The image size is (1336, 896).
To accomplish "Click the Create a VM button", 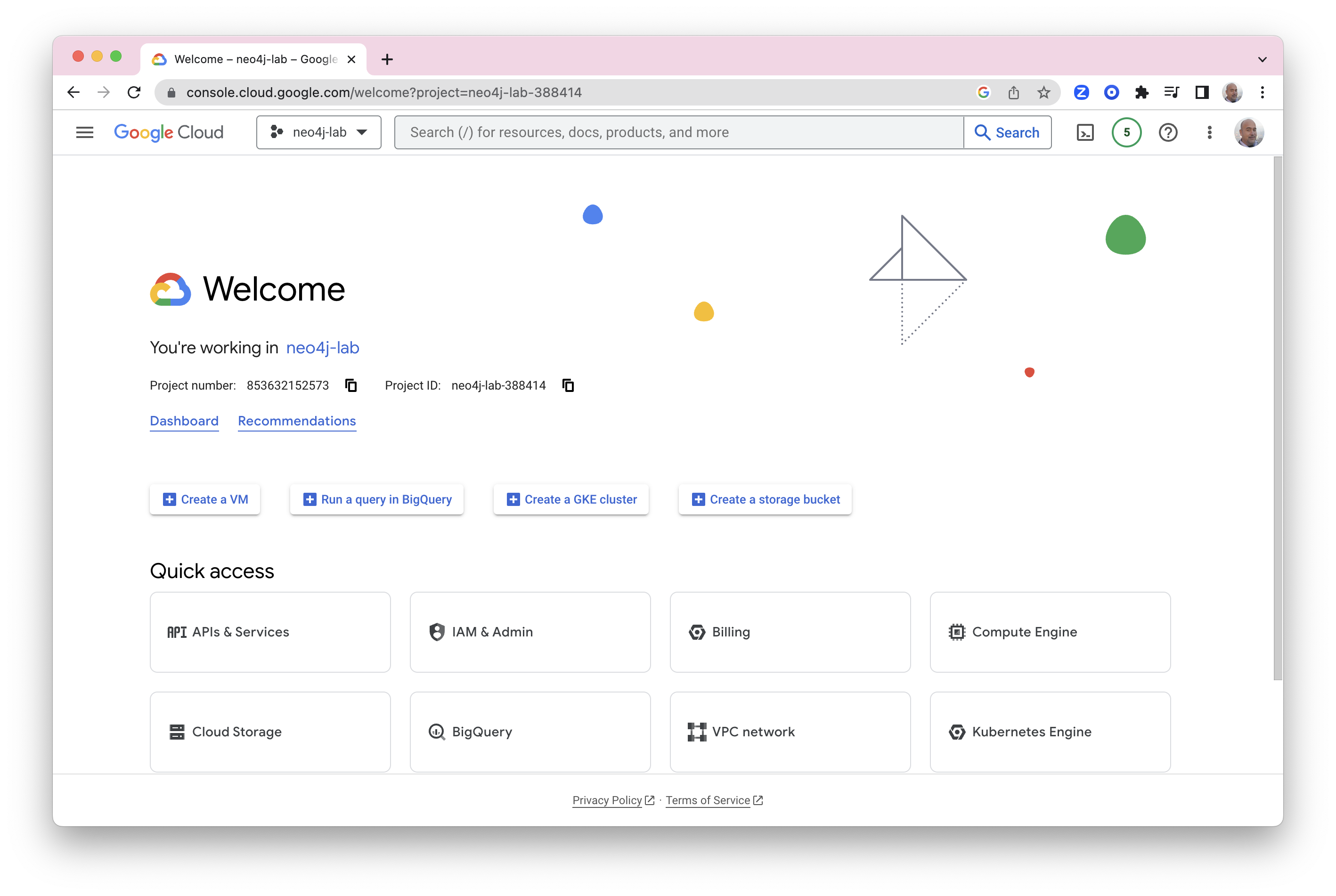I will pyautogui.click(x=205, y=499).
